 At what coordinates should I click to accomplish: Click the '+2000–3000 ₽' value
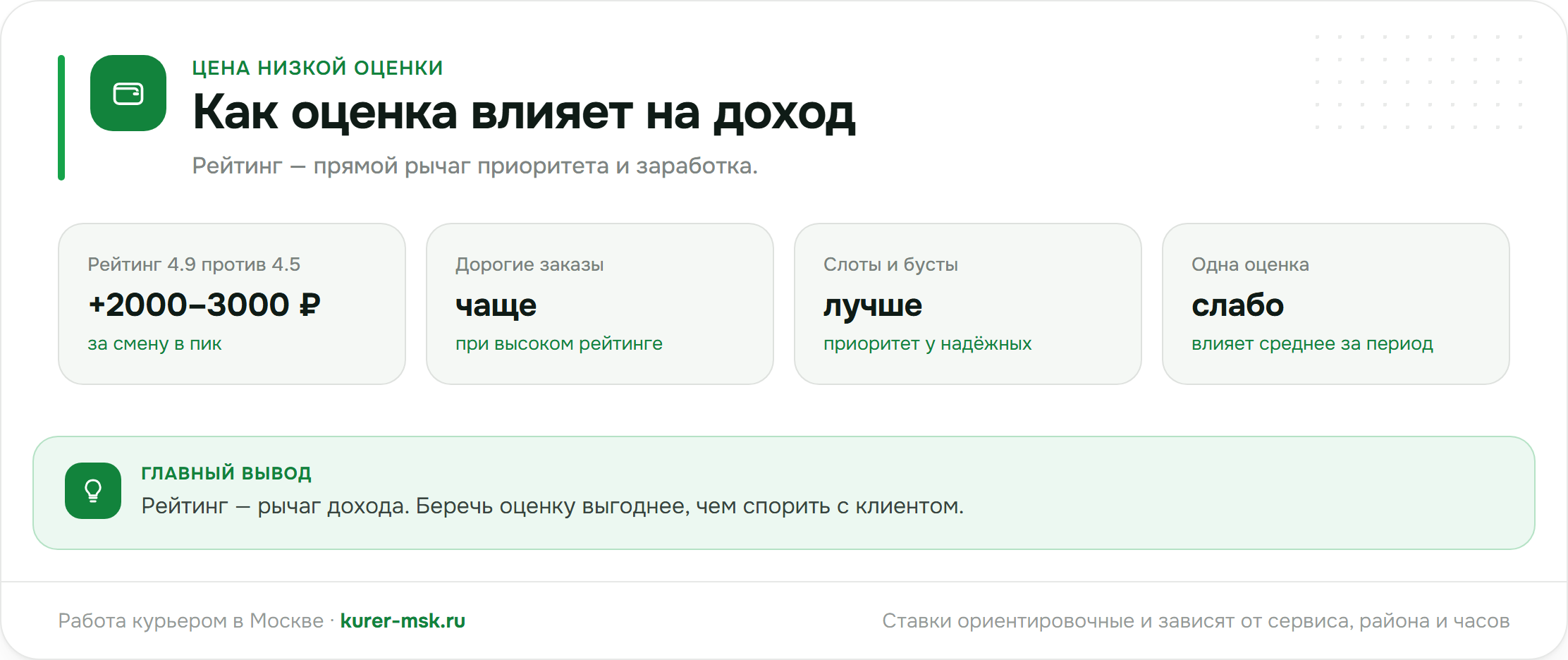(204, 305)
